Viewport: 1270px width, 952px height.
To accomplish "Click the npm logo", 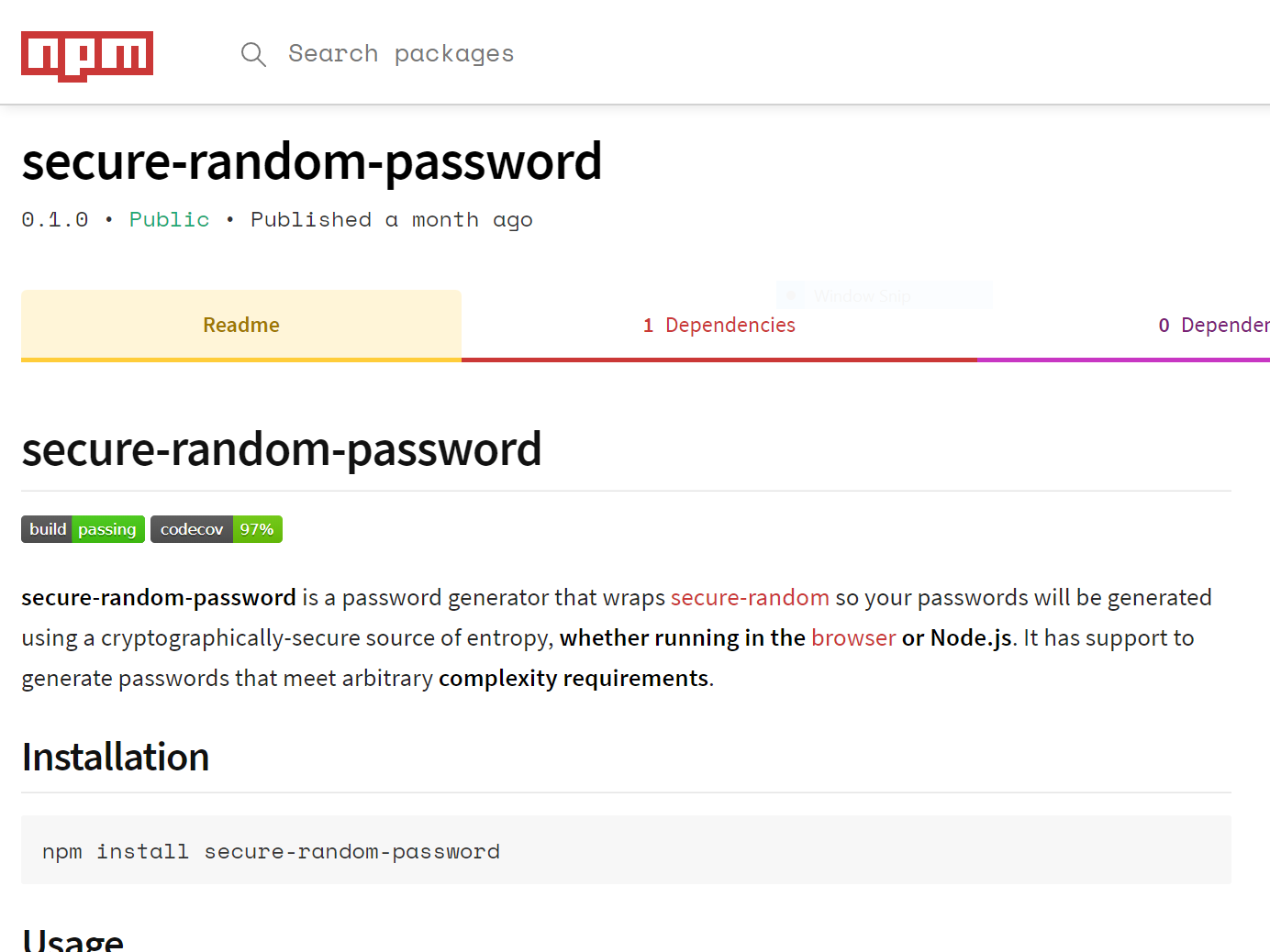I will (x=87, y=56).
